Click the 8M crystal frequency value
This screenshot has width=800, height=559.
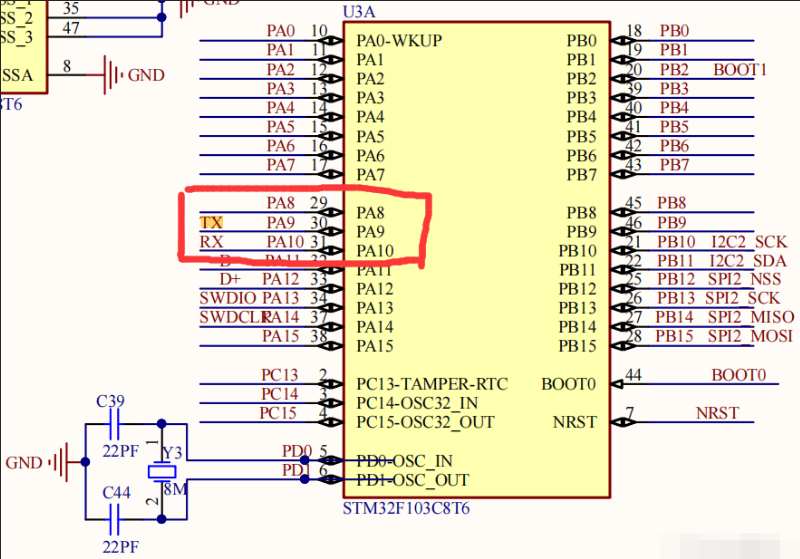coord(176,490)
